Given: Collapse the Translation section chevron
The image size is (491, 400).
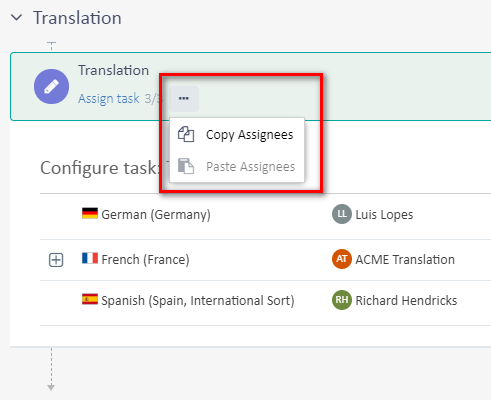Looking at the screenshot, I should coord(17,18).
